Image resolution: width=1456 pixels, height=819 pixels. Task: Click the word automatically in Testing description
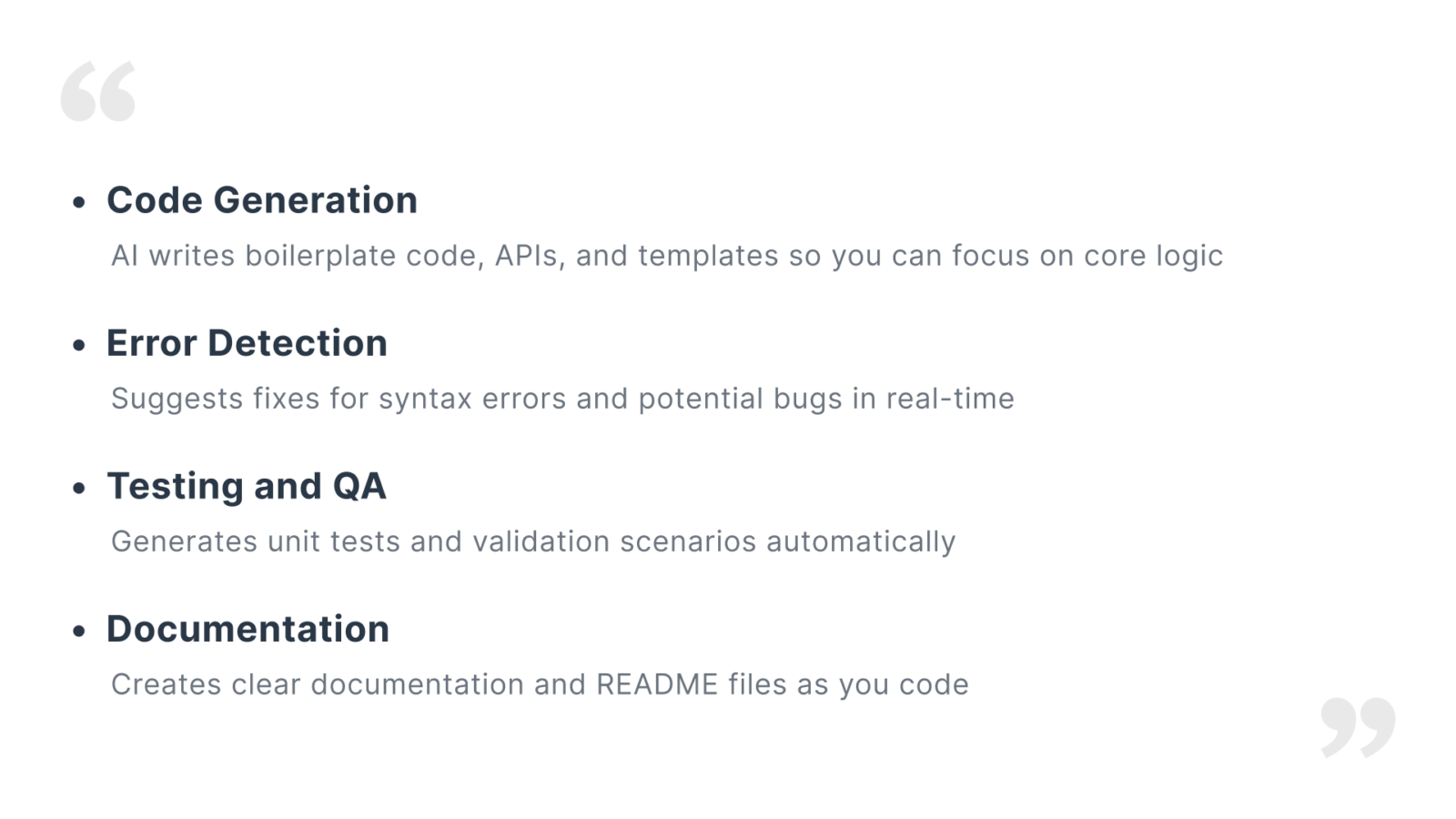(x=861, y=542)
